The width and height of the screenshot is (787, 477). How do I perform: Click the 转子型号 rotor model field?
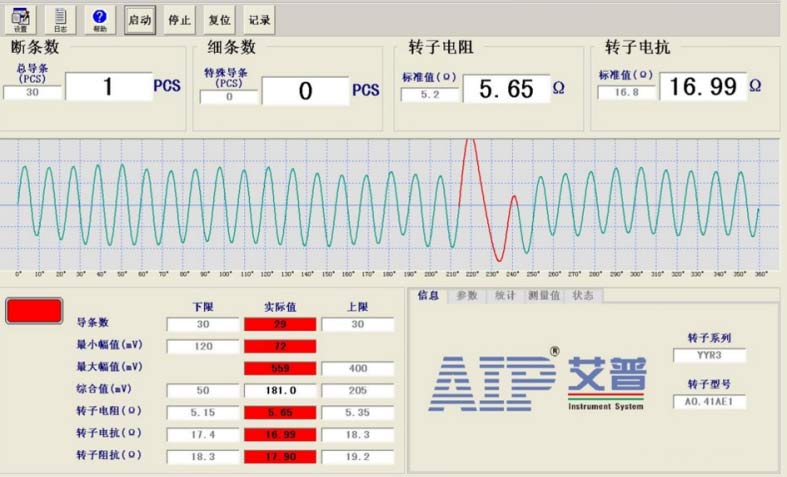tap(709, 401)
